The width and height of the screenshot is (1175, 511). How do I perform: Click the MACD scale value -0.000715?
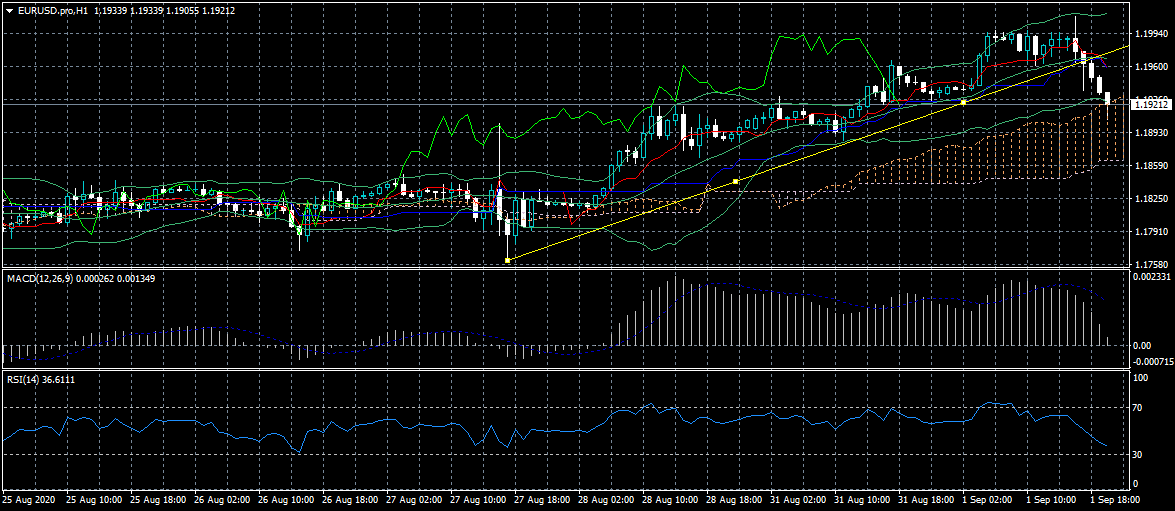click(x=1153, y=361)
